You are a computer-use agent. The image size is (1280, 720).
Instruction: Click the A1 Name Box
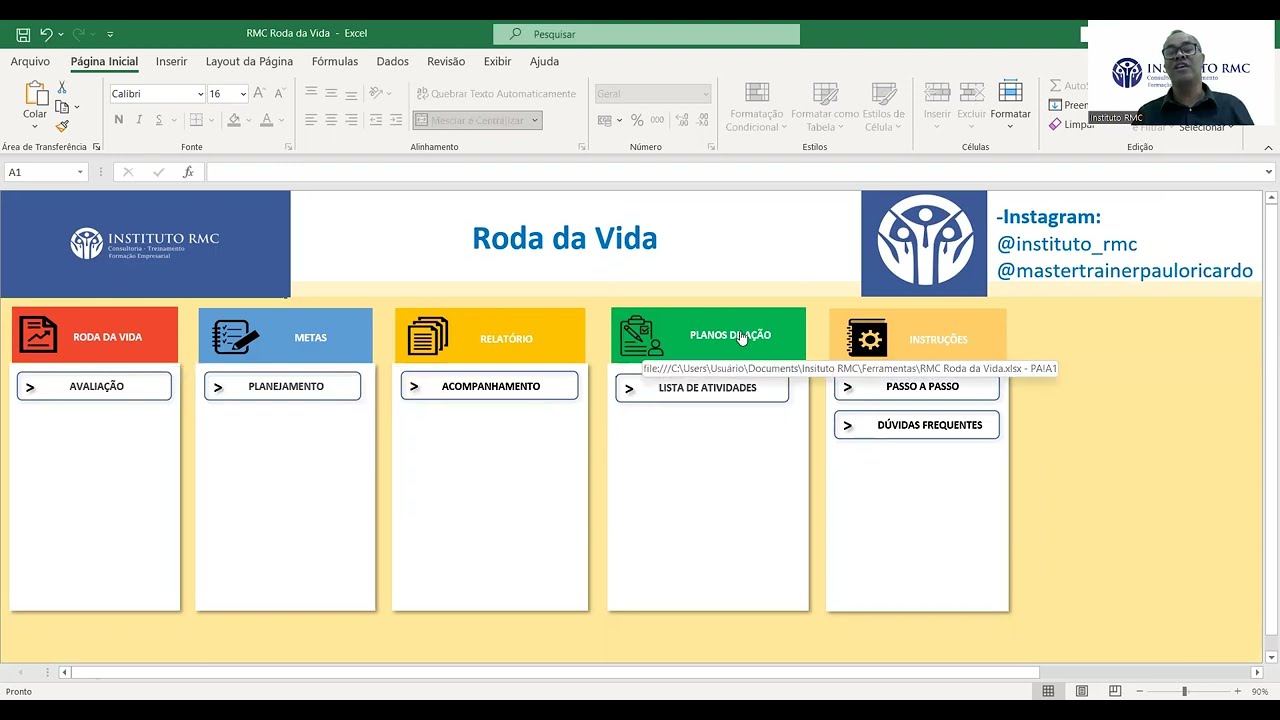[x=45, y=172]
